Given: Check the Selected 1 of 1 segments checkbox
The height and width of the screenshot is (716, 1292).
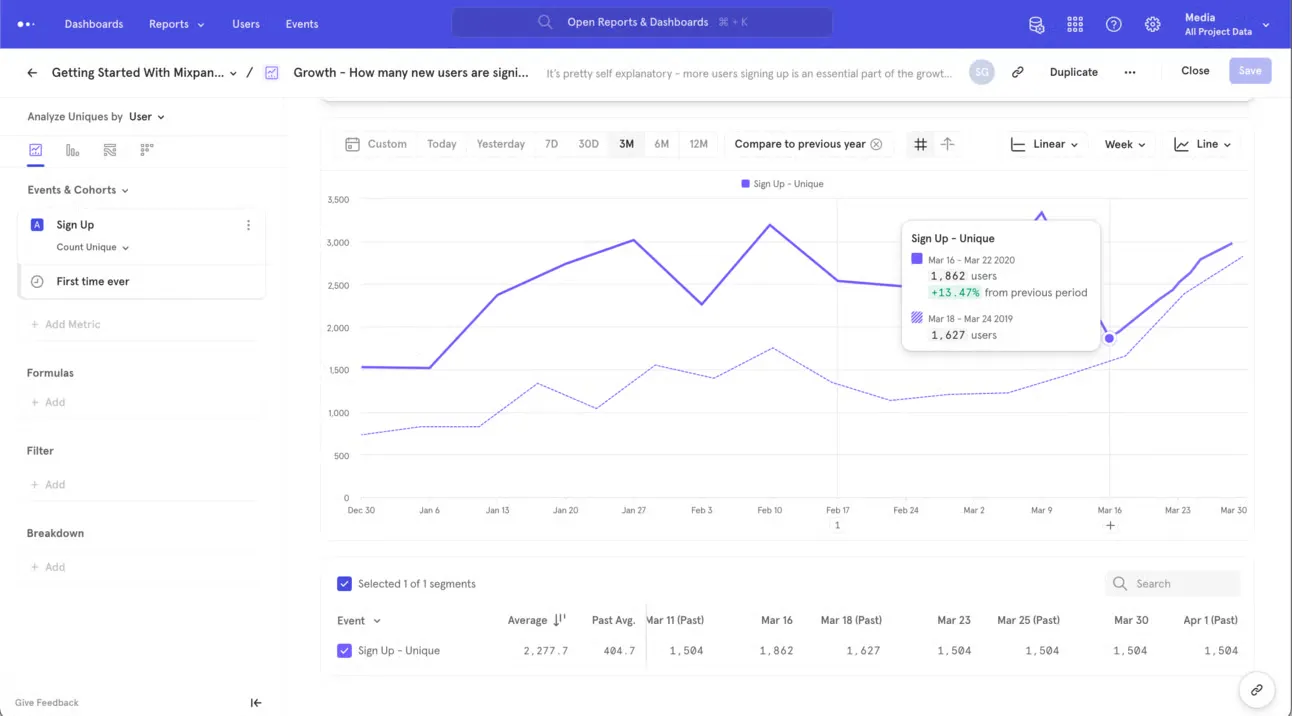Looking at the screenshot, I should 344,583.
